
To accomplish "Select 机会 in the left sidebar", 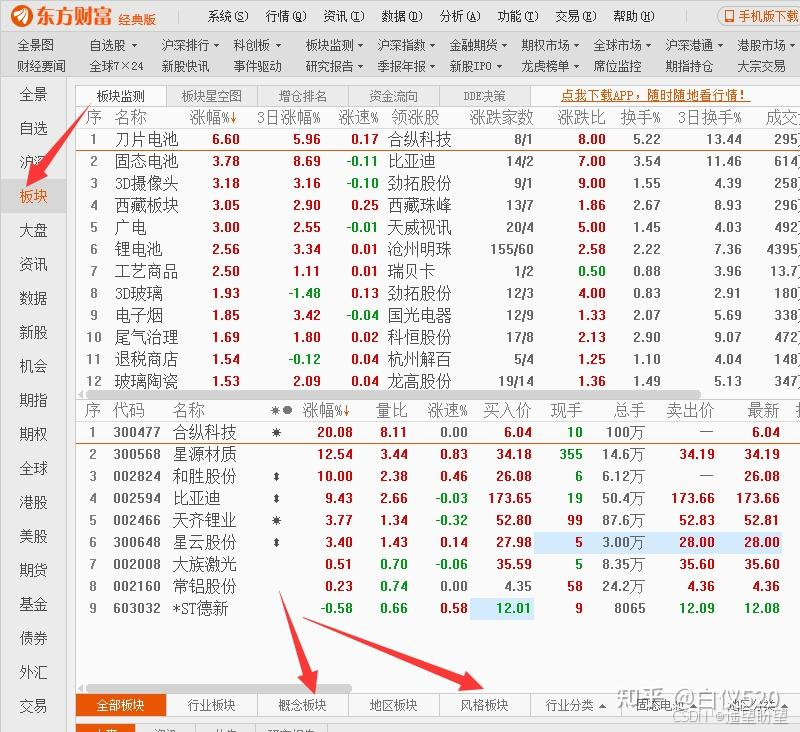I will click(x=33, y=366).
